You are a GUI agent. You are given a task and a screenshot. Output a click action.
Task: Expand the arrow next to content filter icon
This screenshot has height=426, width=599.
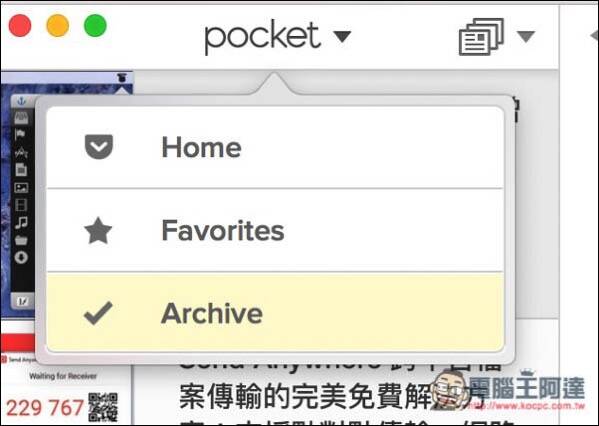526,37
